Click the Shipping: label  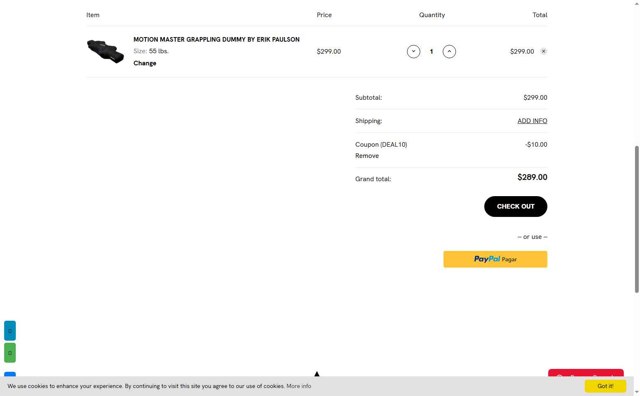(x=369, y=121)
